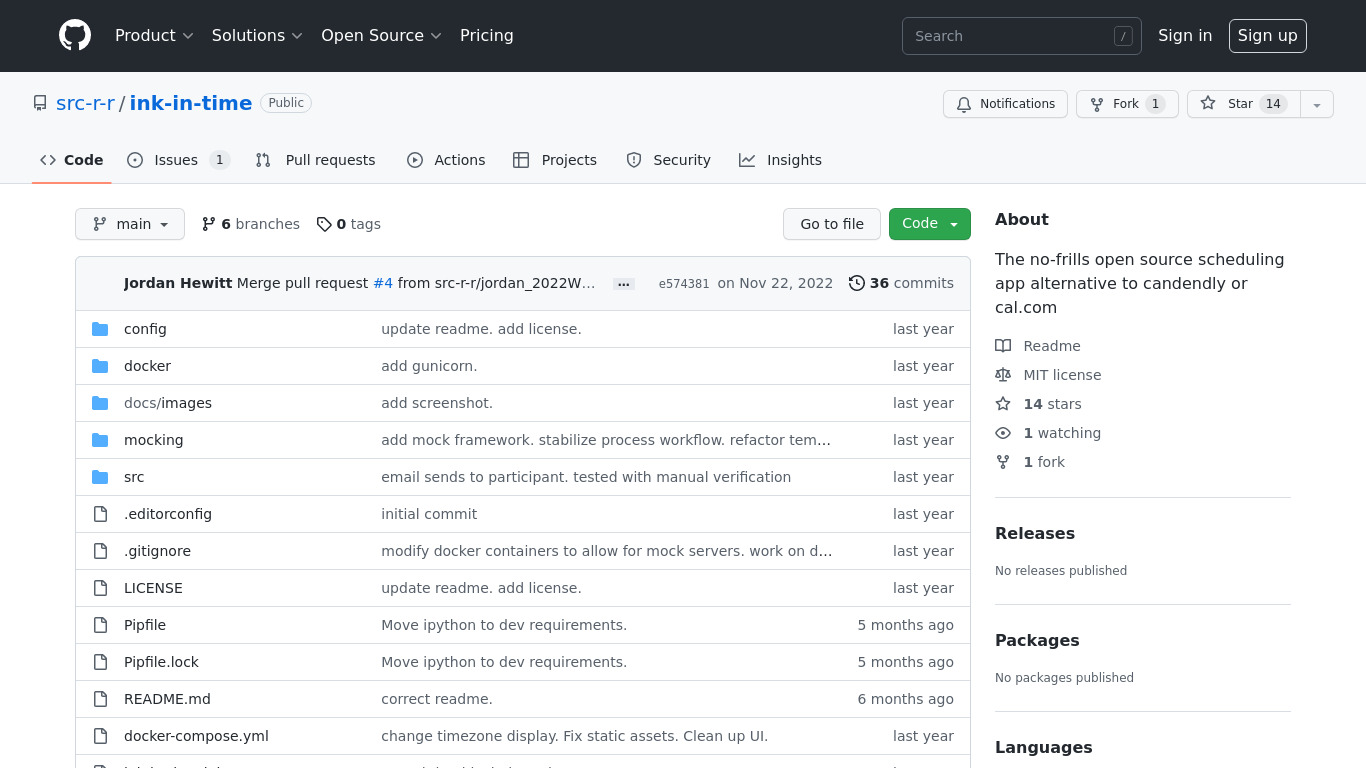Open commit hash e574381
The width and height of the screenshot is (1366, 768).
pyautogui.click(x=684, y=284)
